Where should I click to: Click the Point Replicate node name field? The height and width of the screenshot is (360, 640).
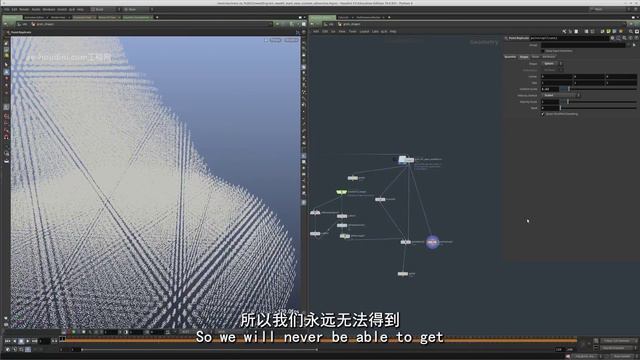pos(569,38)
